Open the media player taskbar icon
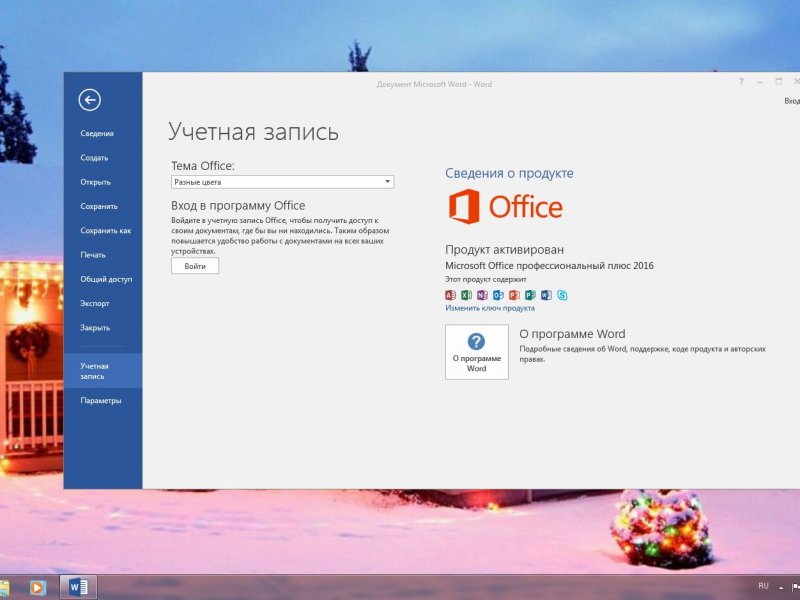 tap(37, 588)
